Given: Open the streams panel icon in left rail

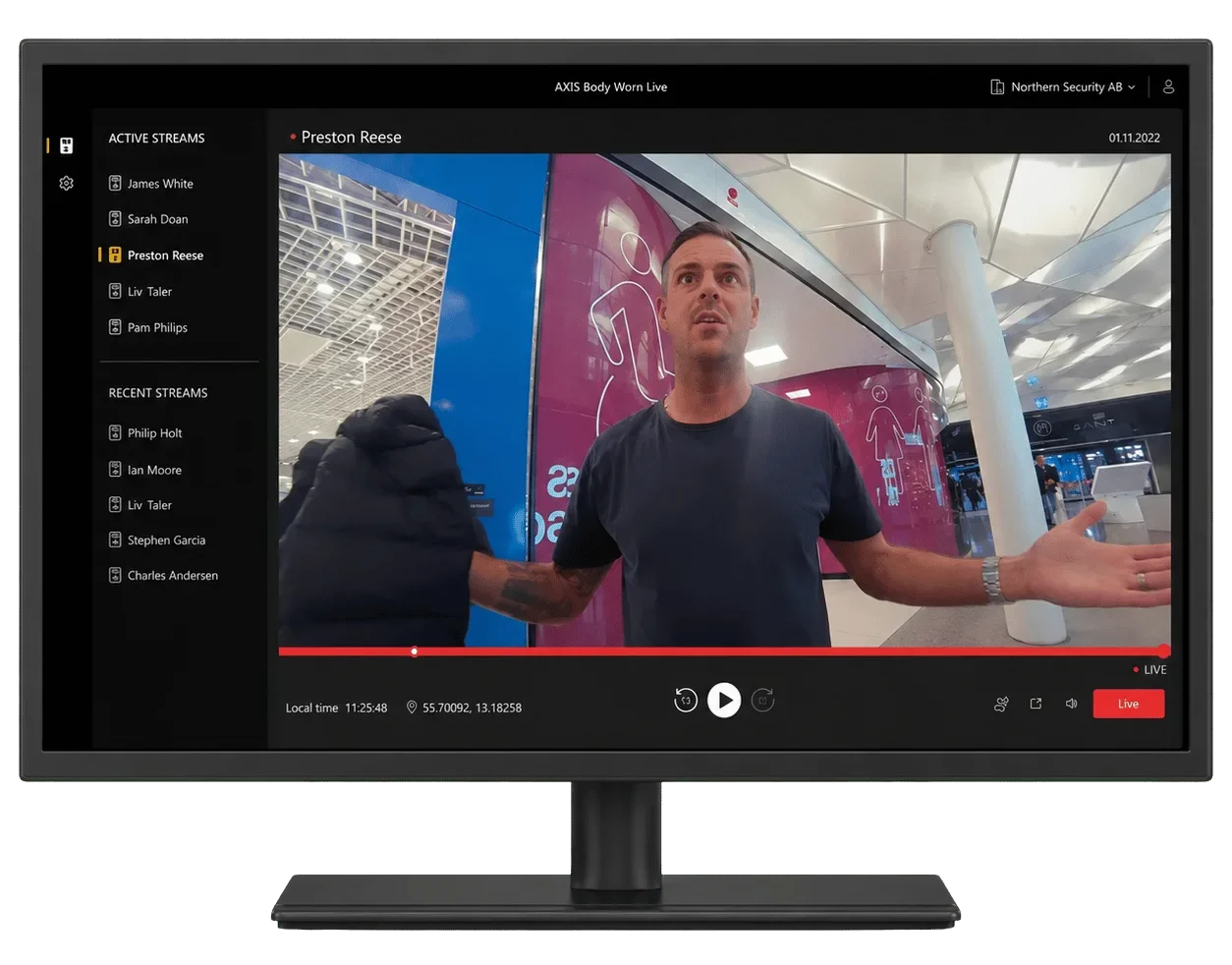Looking at the screenshot, I should click(x=66, y=145).
